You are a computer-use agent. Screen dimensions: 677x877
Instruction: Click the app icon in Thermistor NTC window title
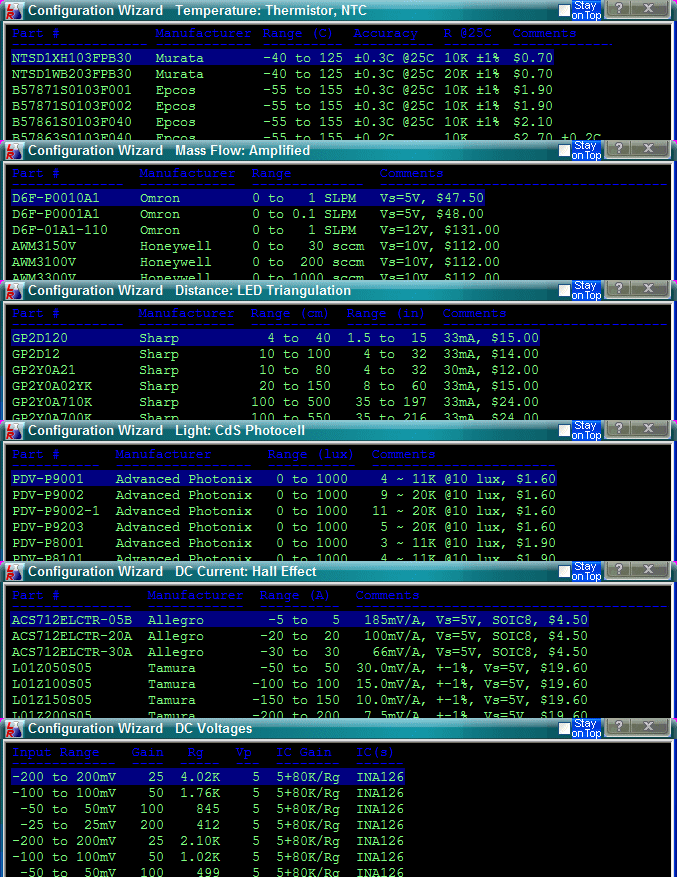(13, 10)
